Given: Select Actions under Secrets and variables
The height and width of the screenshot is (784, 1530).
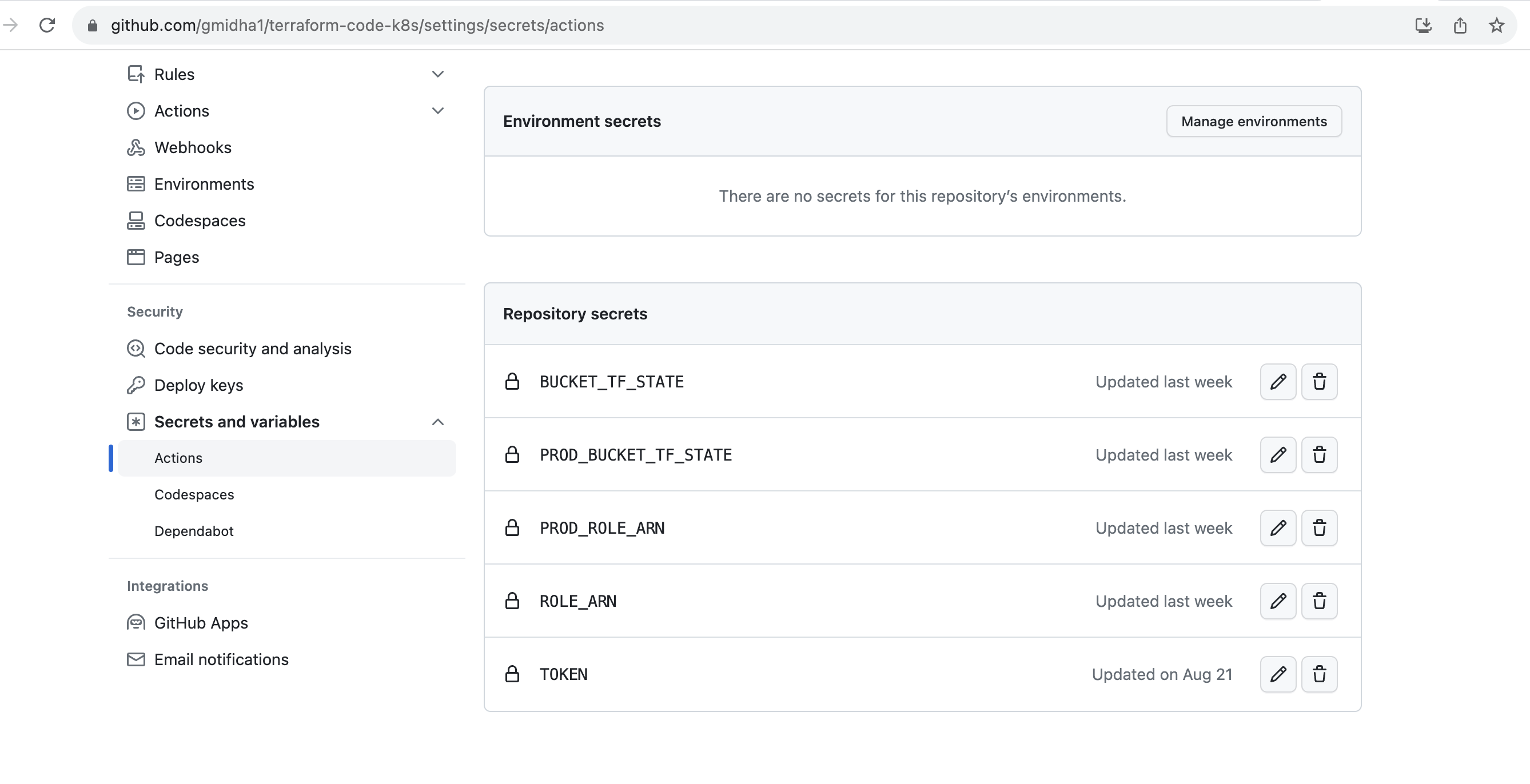Looking at the screenshot, I should click(287, 458).
